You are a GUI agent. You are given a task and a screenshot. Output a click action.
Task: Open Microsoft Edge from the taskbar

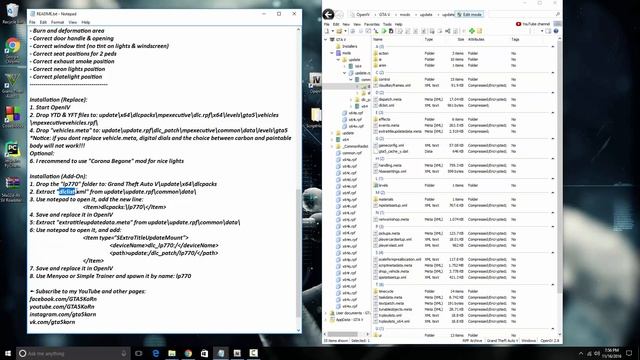point(156,353)
